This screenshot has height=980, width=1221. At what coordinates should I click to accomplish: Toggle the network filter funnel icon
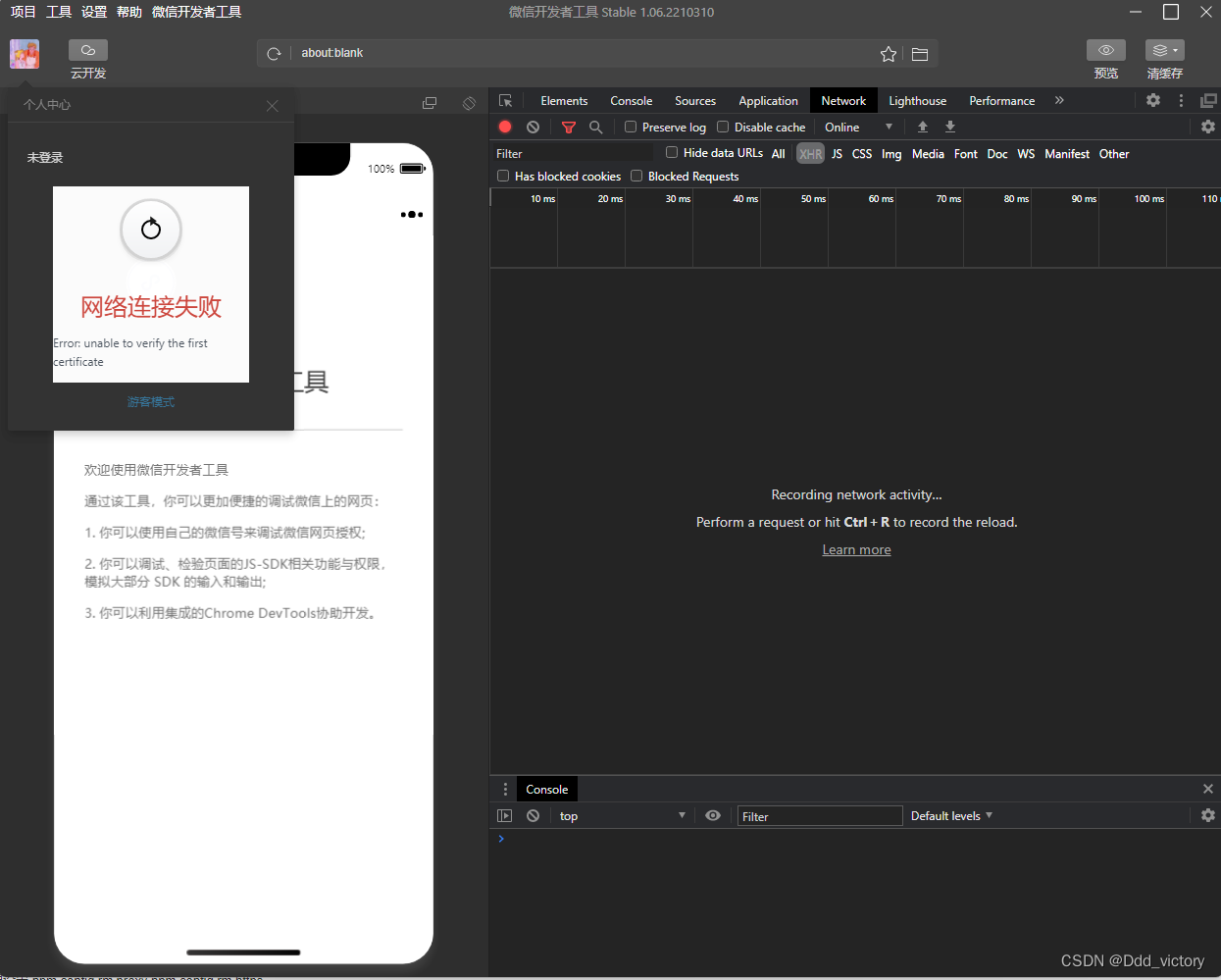[x=569, y=127]
